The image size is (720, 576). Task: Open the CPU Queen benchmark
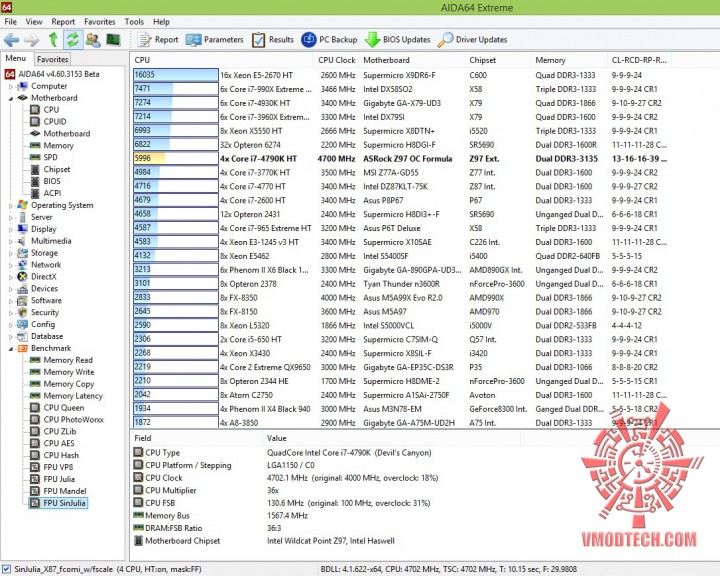coord(64,408)
